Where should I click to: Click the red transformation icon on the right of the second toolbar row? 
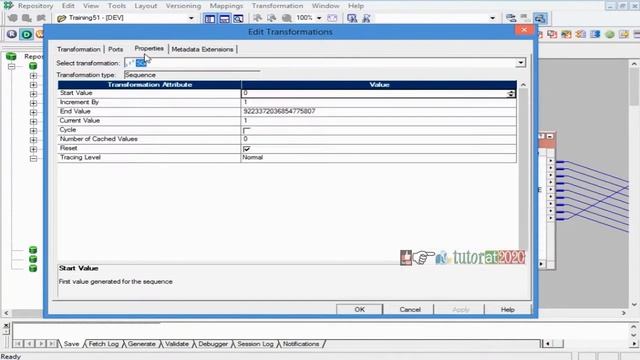552,34
